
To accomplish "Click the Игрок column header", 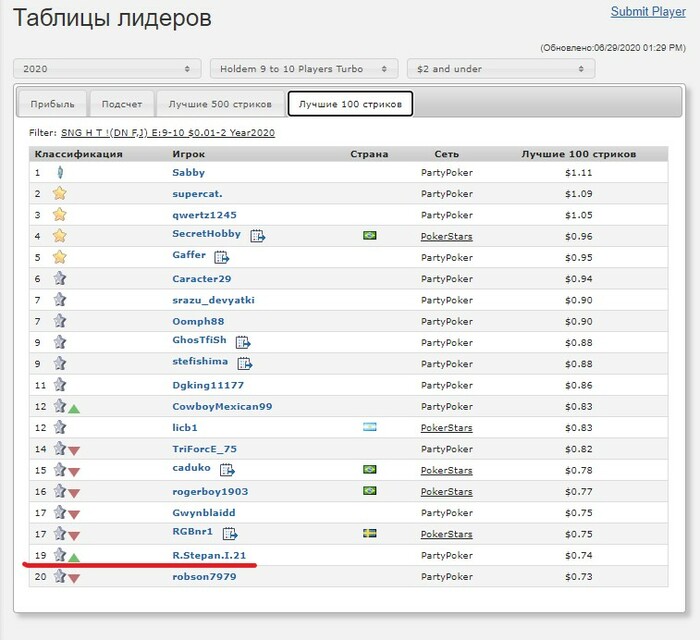I will coord(188,154).
